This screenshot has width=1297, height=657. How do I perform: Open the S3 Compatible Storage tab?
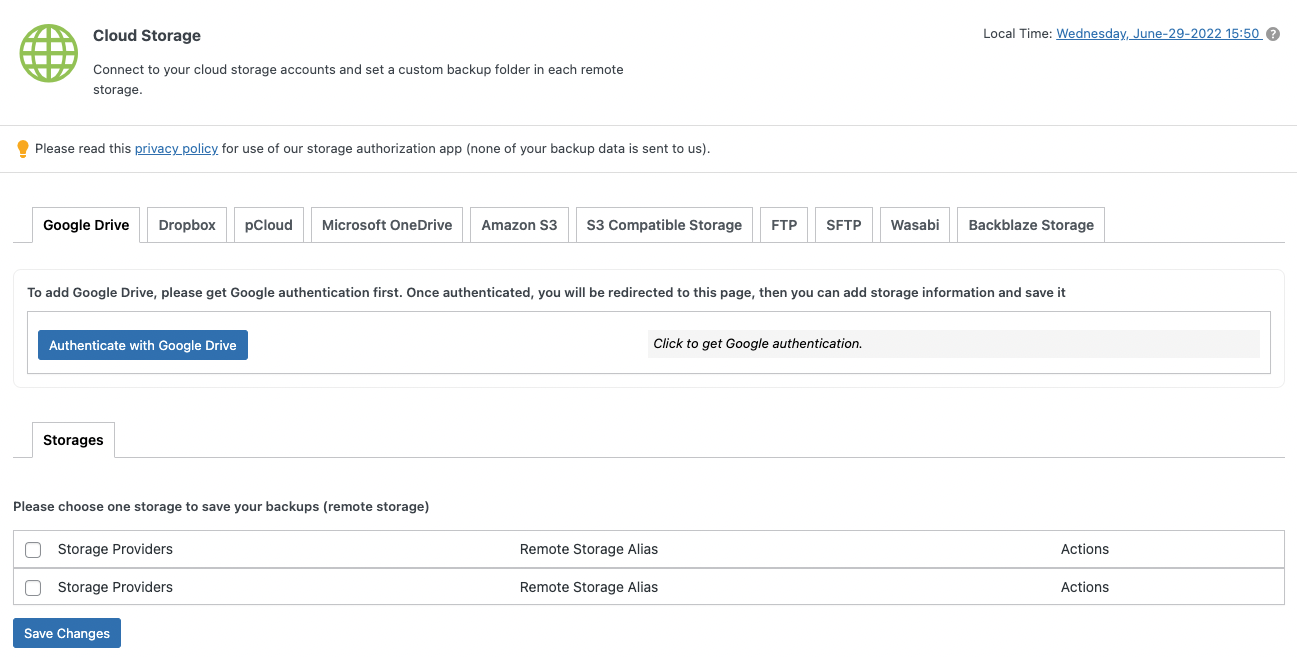[664, 225]
